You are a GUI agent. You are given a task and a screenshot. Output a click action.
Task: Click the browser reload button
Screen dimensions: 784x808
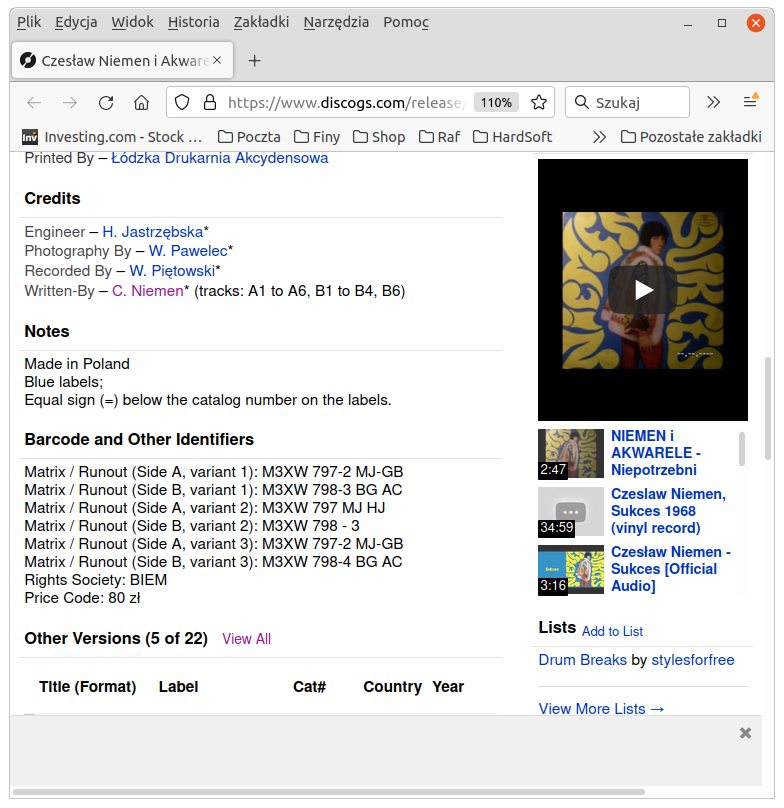click(x=105, y=102)
